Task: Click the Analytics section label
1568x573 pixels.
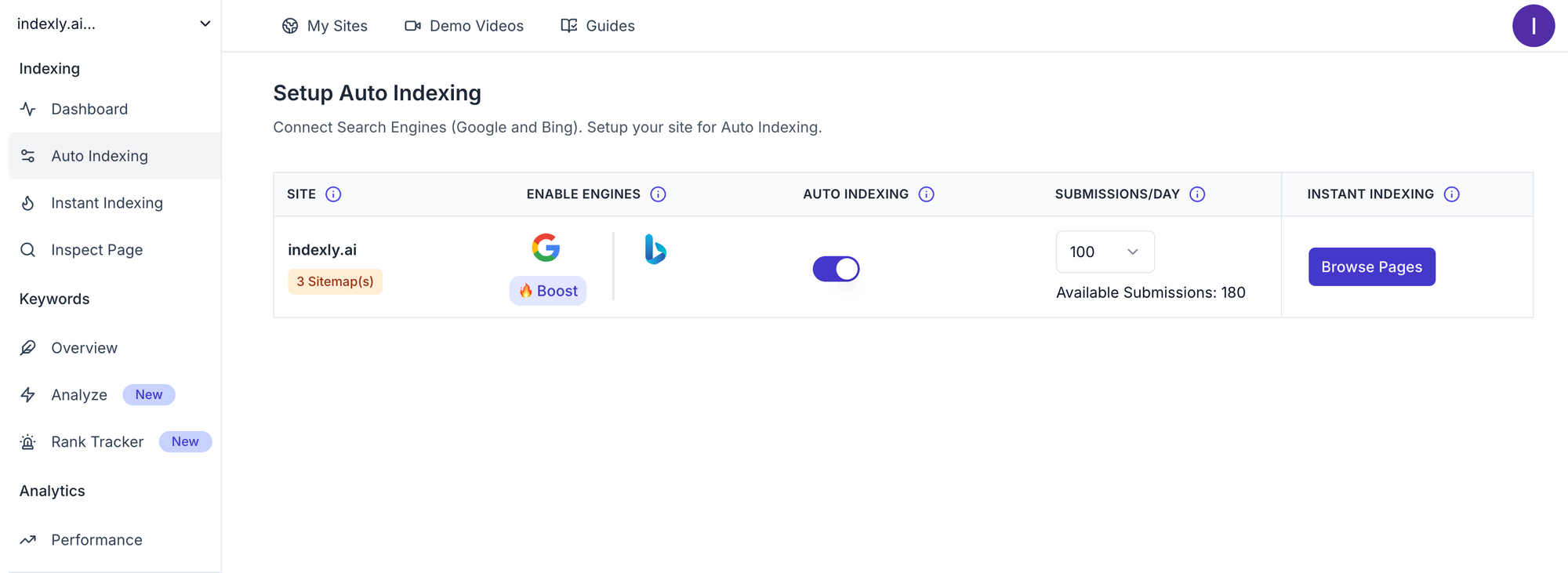Action: click(52, 491)
